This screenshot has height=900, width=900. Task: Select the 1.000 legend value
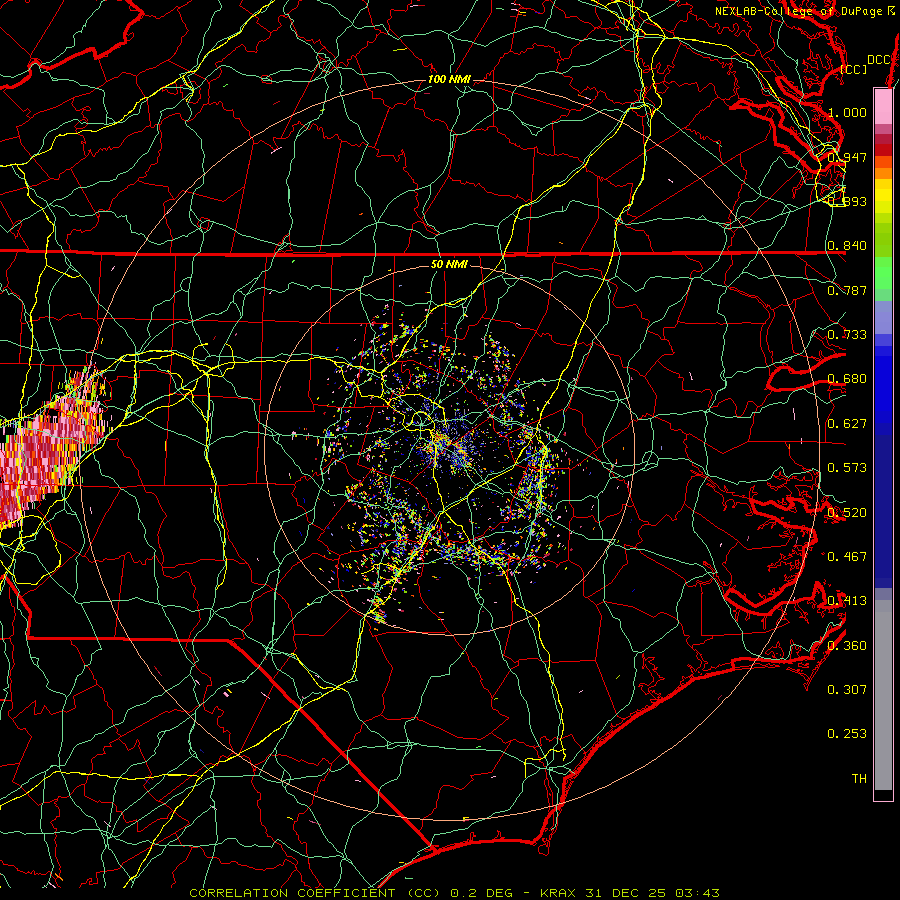click(847, 112)
